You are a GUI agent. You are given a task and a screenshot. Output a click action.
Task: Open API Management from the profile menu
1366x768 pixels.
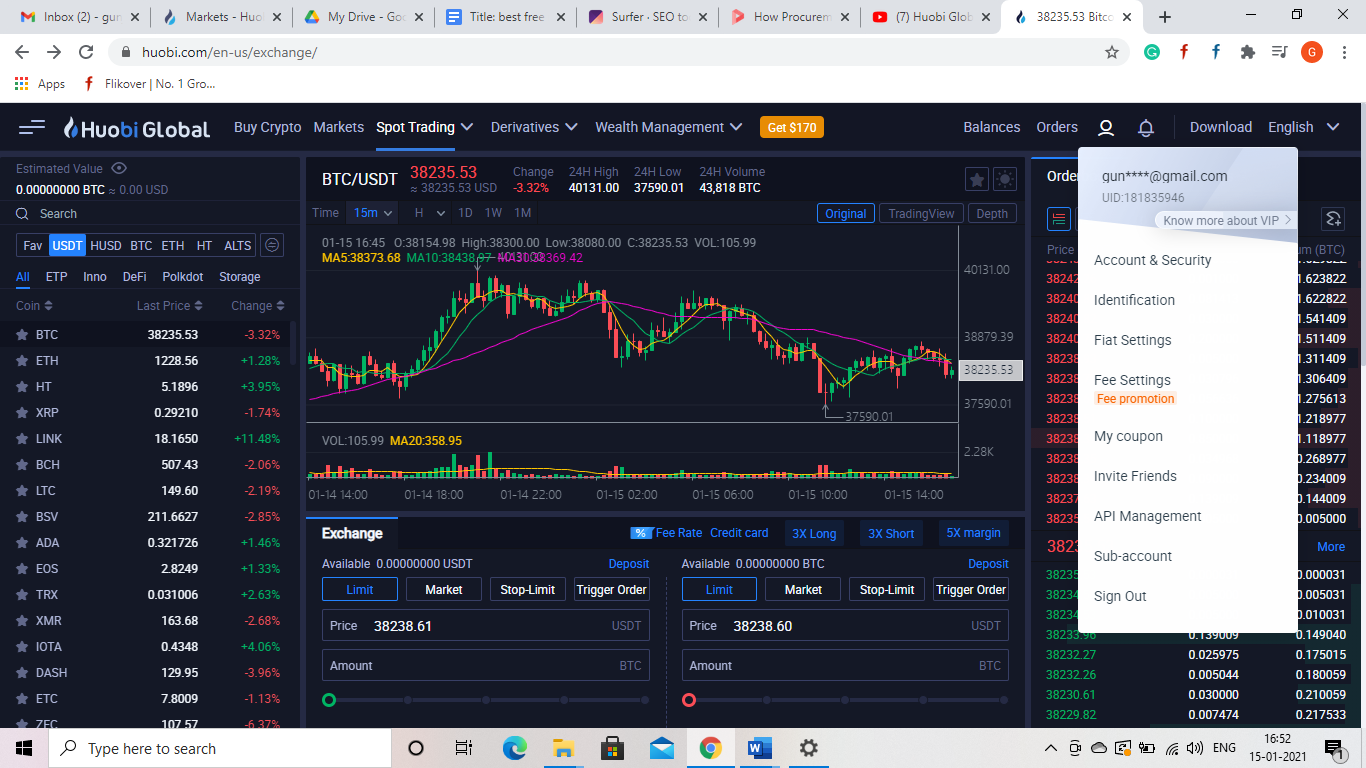1148,516
